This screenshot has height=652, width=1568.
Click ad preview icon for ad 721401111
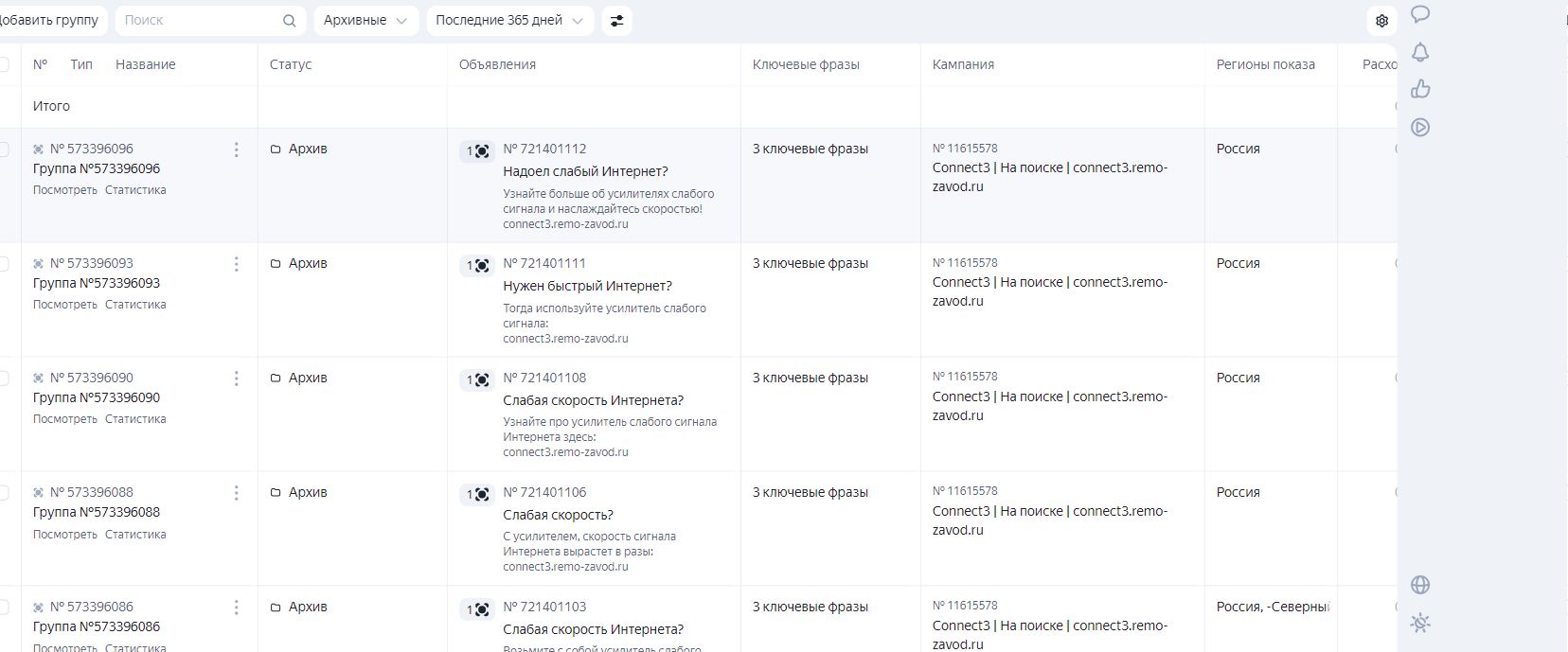(477, 266)
